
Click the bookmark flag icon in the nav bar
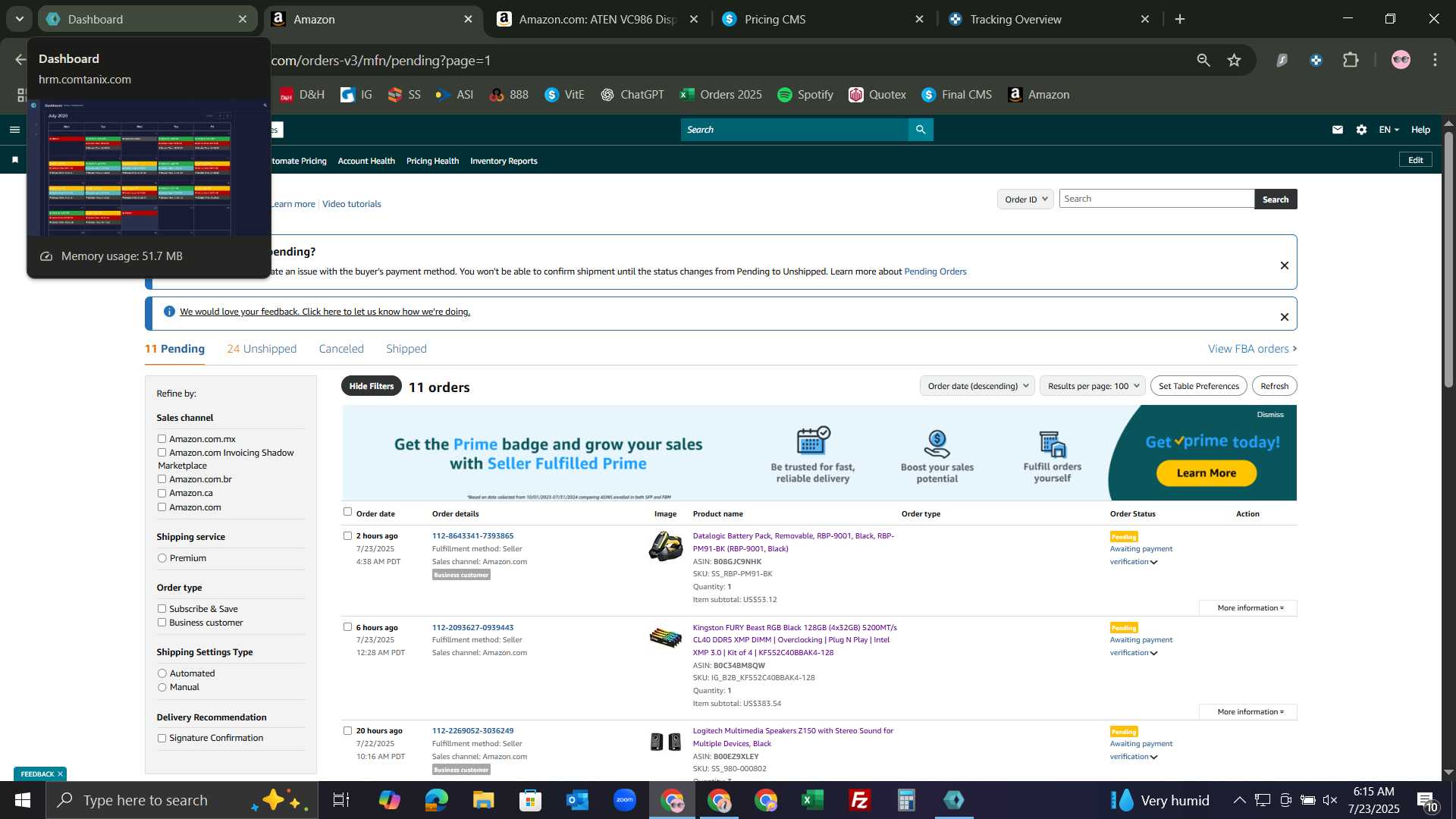(15, 160)
